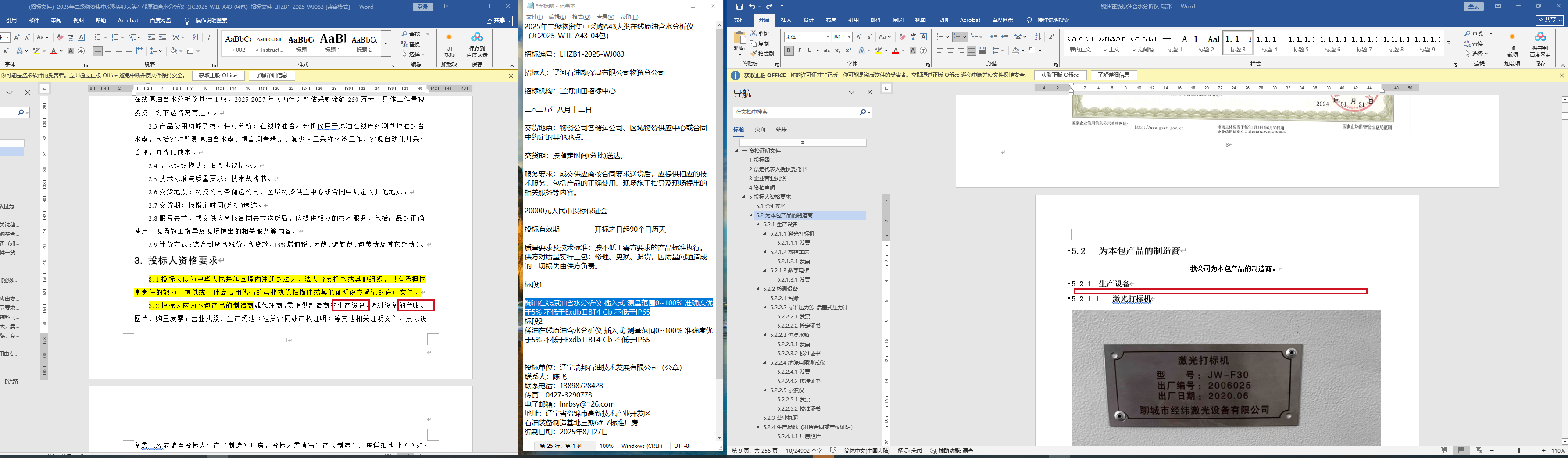Image resolution: width=1568 pixels, height=458 pixels.
Task: Click Redo arrow in right Word window
Action: 769,7
